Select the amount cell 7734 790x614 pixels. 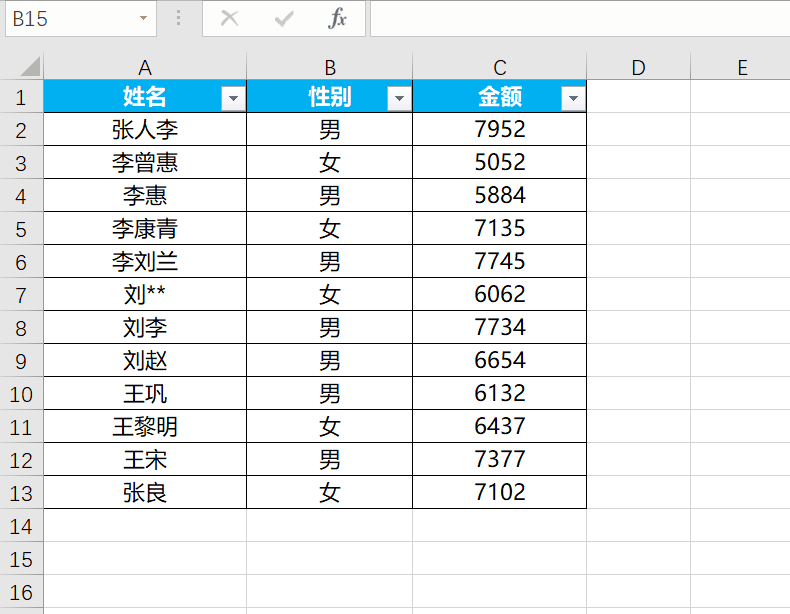pos(499,327)
